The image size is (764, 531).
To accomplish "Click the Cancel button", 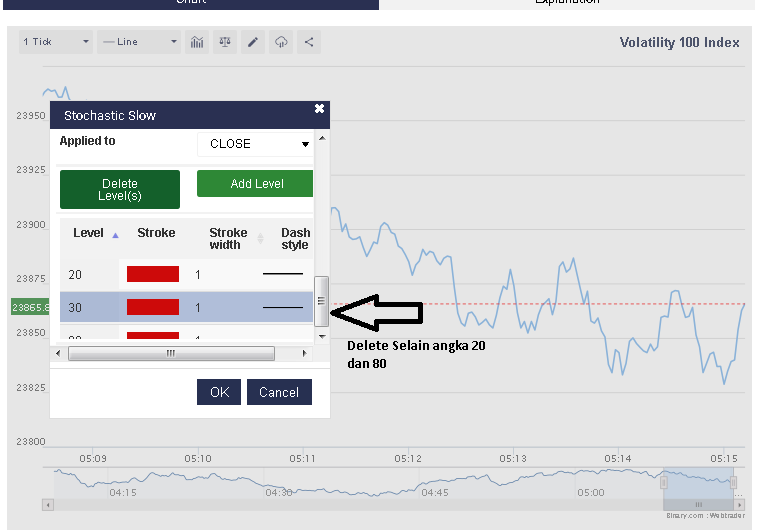I will click(x=279, y=392).
